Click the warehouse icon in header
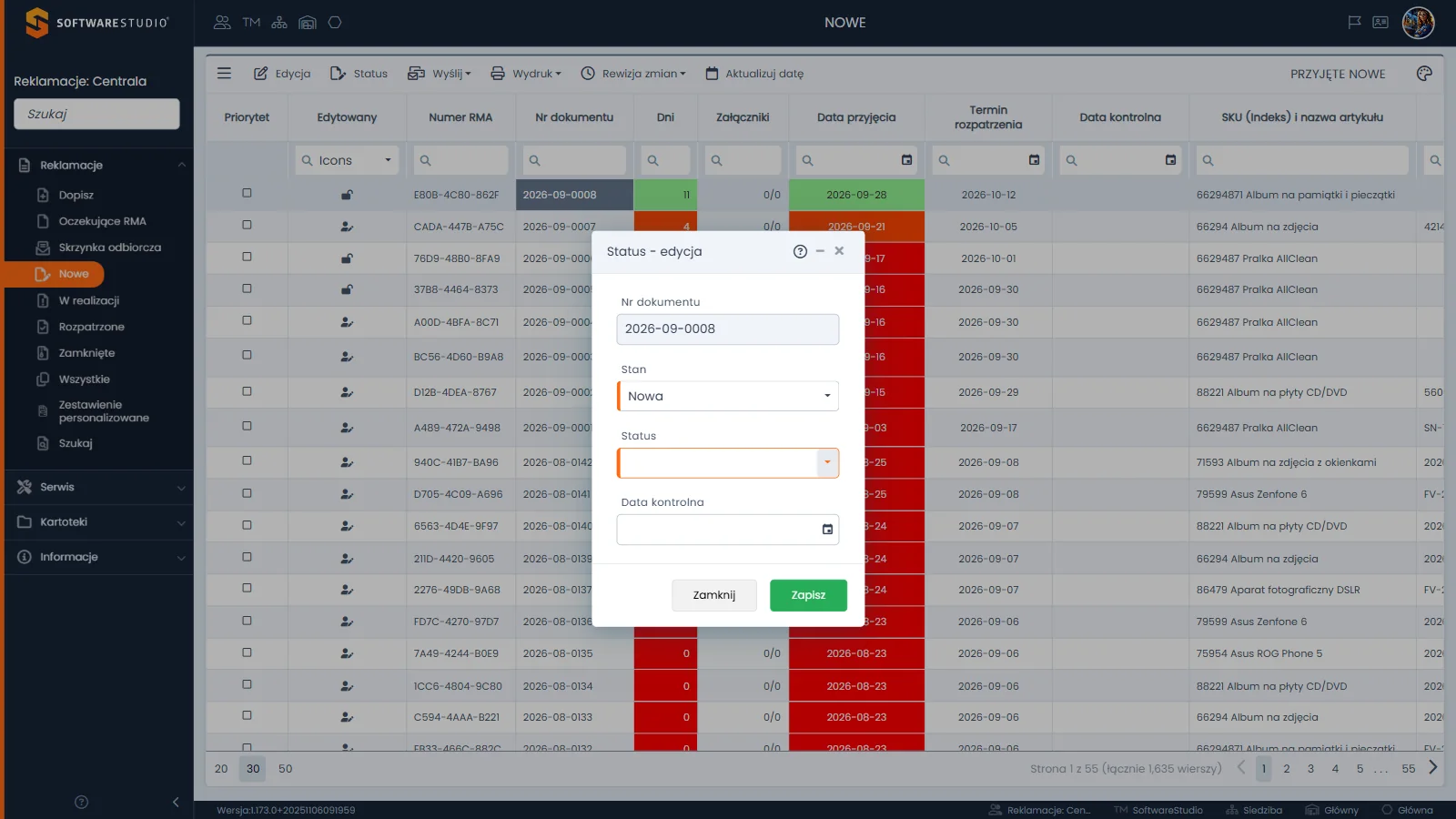This screenshot has height=819, width=1456. (308, 23)
